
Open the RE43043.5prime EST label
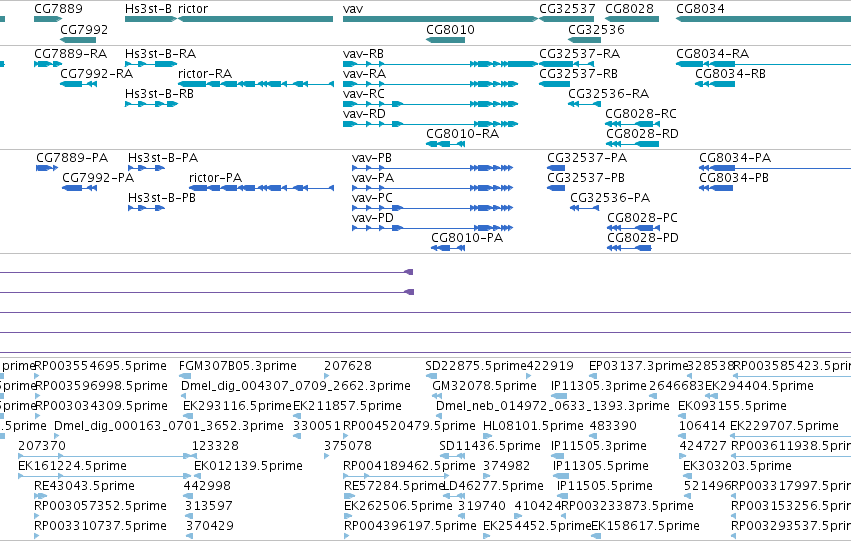tap(84, 486)
